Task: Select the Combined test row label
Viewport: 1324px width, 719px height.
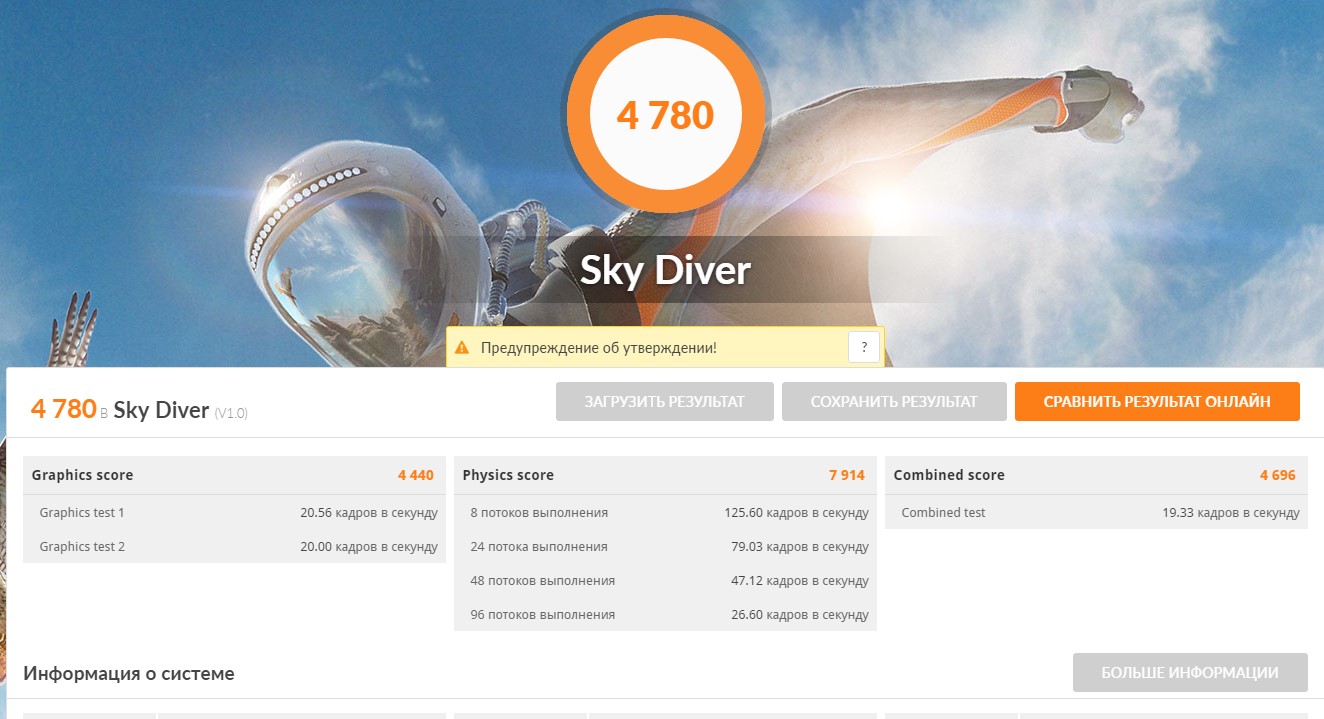Action: (943, 512)
